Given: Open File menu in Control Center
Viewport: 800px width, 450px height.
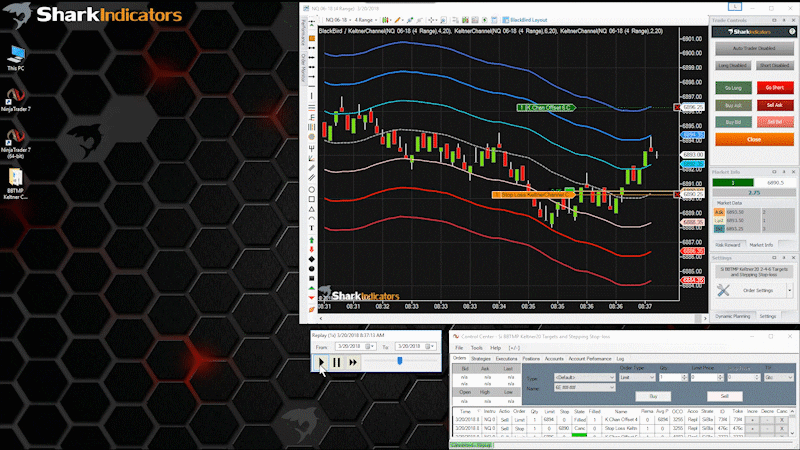Looking at the screenshot, I should 459,348.
